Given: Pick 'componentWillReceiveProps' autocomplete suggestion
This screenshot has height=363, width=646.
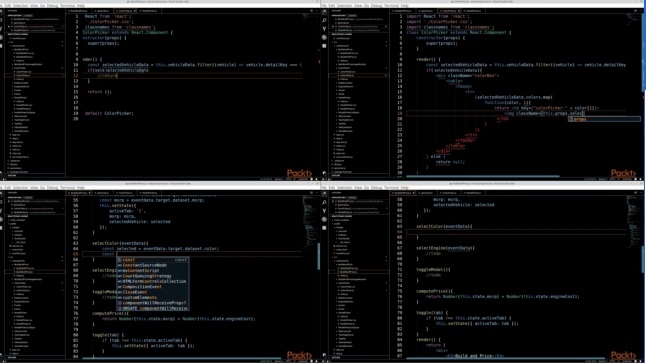Looking at the screenshot, I should pyautogui.click(x=153, y=303).
